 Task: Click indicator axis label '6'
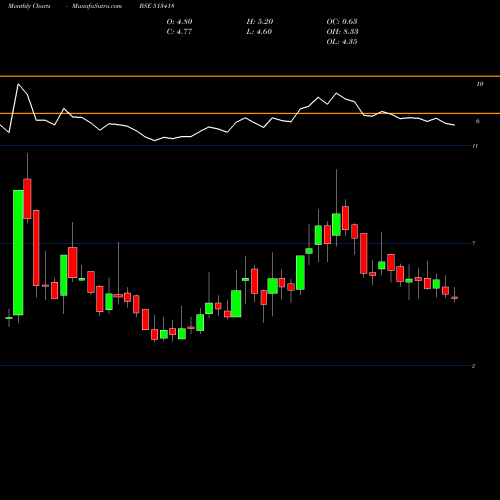click(478, 121)
